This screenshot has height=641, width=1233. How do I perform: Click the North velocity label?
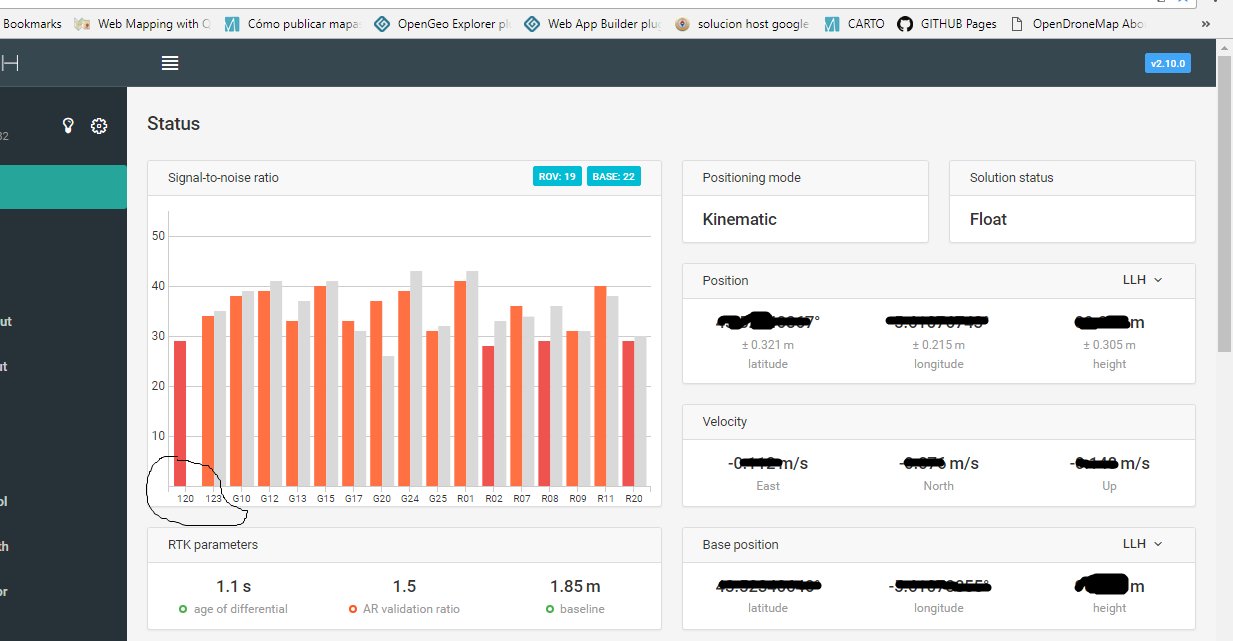click(938, 486)
